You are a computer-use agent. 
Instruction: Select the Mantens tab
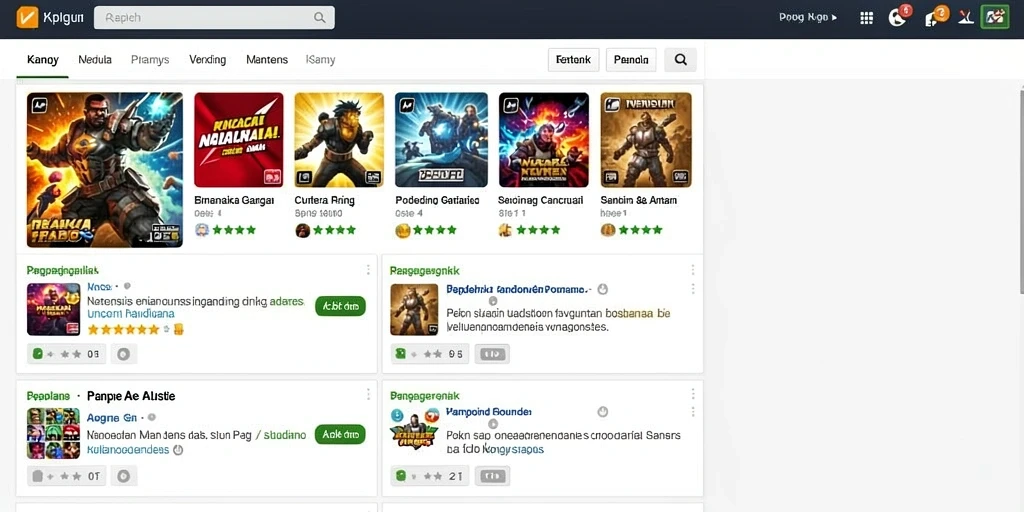point(266,59)
